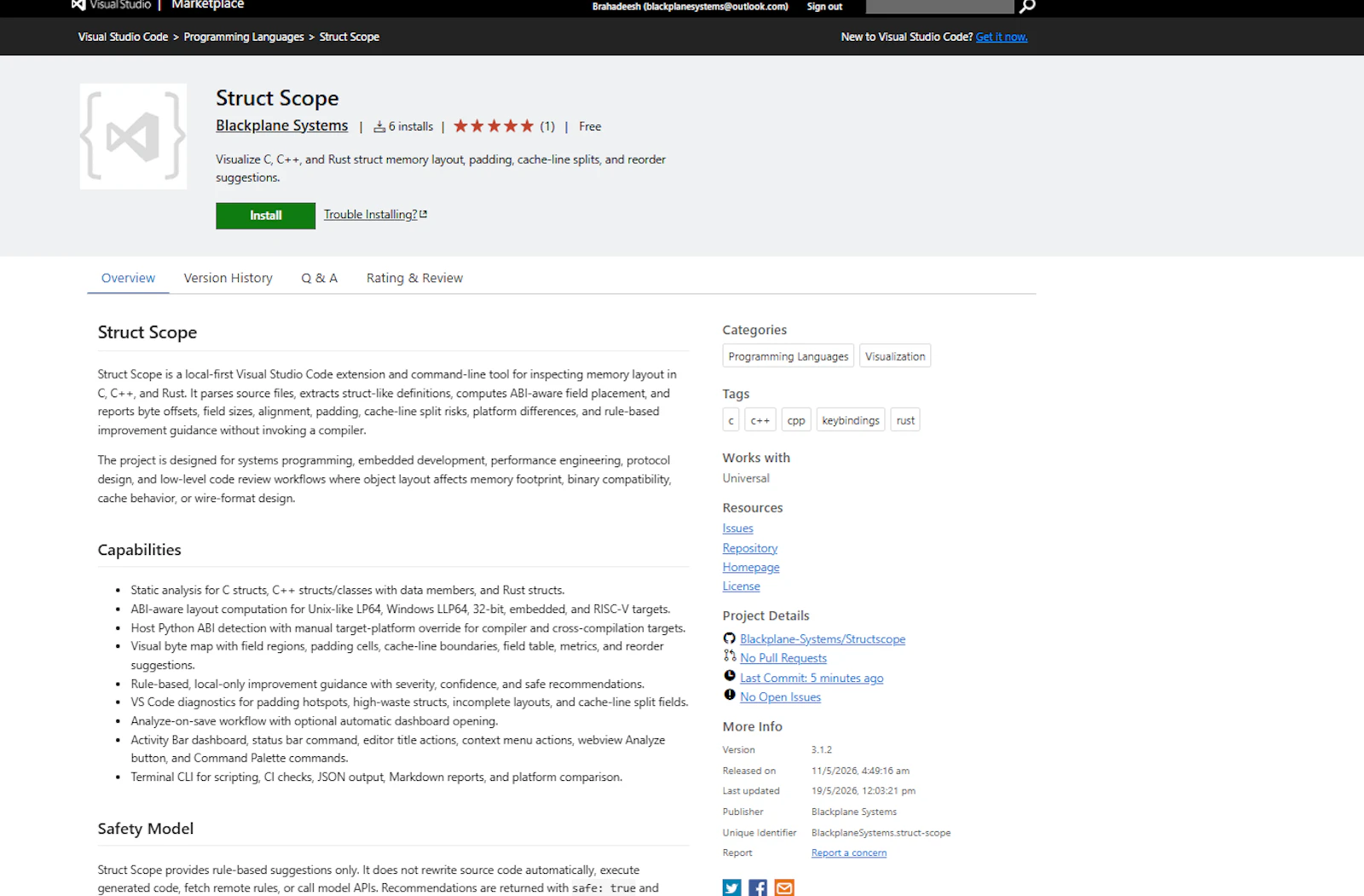Click the Free price label
This screenshot has width=1364, height=896.
[590, 126]
